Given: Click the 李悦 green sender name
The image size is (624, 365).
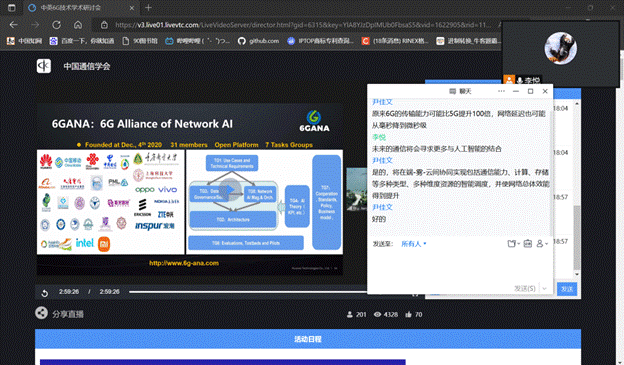Looking at the screenshot, I should coord(379,137).
